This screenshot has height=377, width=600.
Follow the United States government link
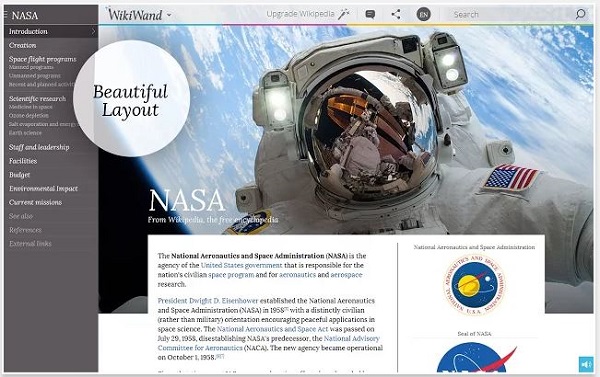241,265
